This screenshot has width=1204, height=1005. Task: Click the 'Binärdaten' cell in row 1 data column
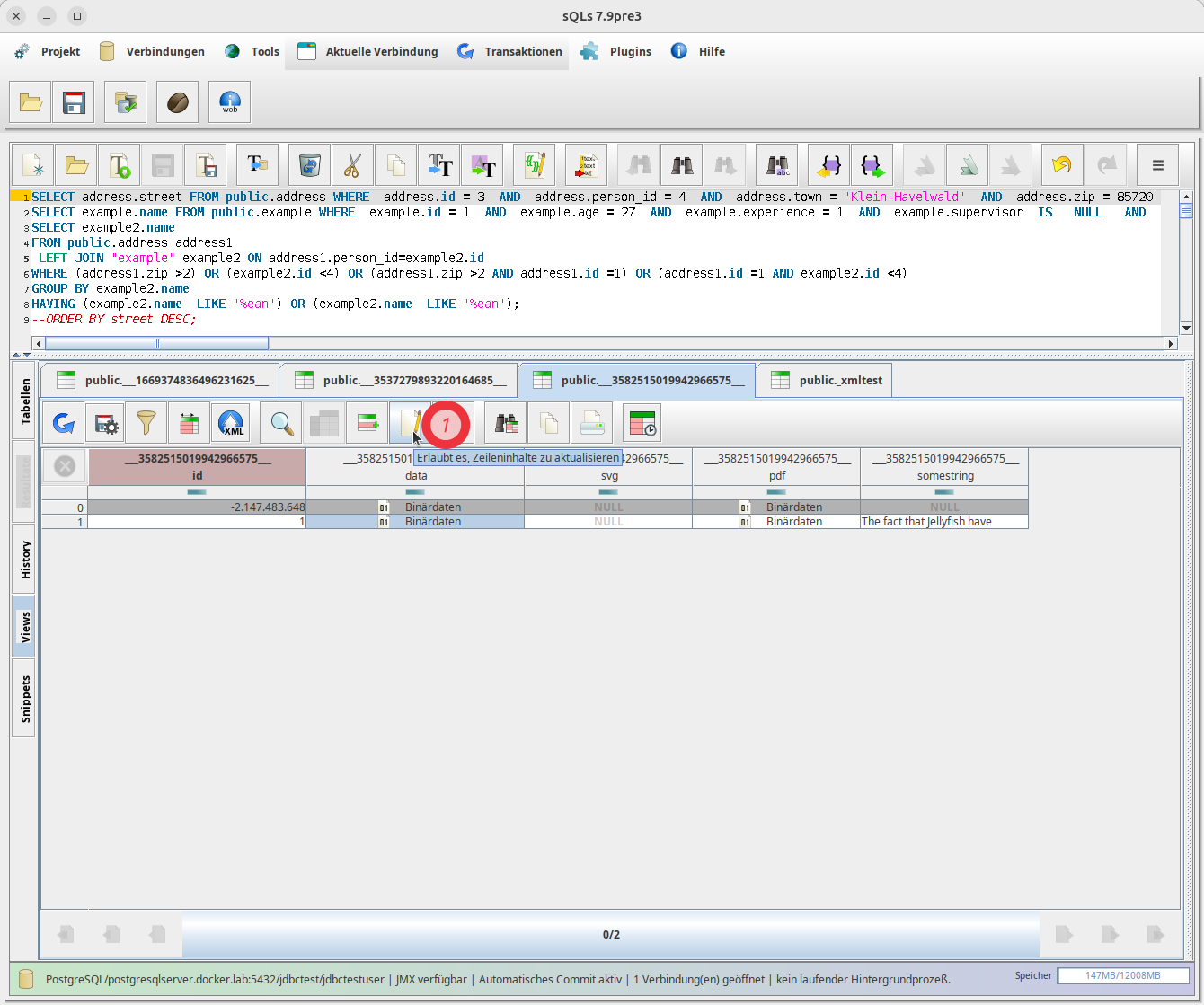[415, 521]
